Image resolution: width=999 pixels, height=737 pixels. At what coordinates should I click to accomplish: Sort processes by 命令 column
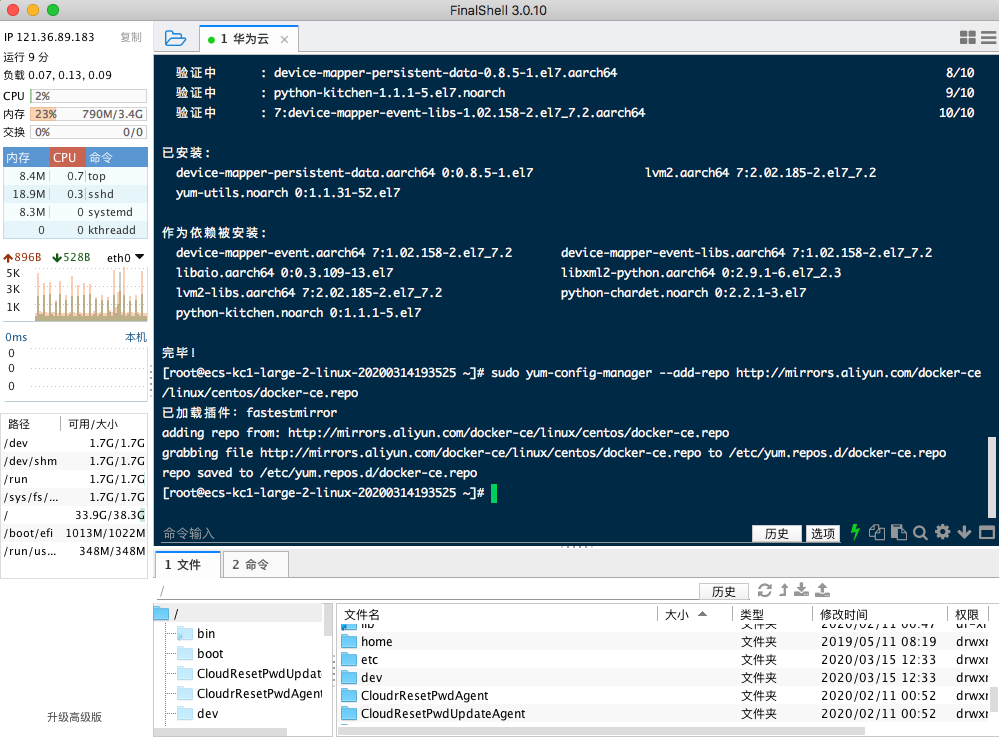[116, 157]
